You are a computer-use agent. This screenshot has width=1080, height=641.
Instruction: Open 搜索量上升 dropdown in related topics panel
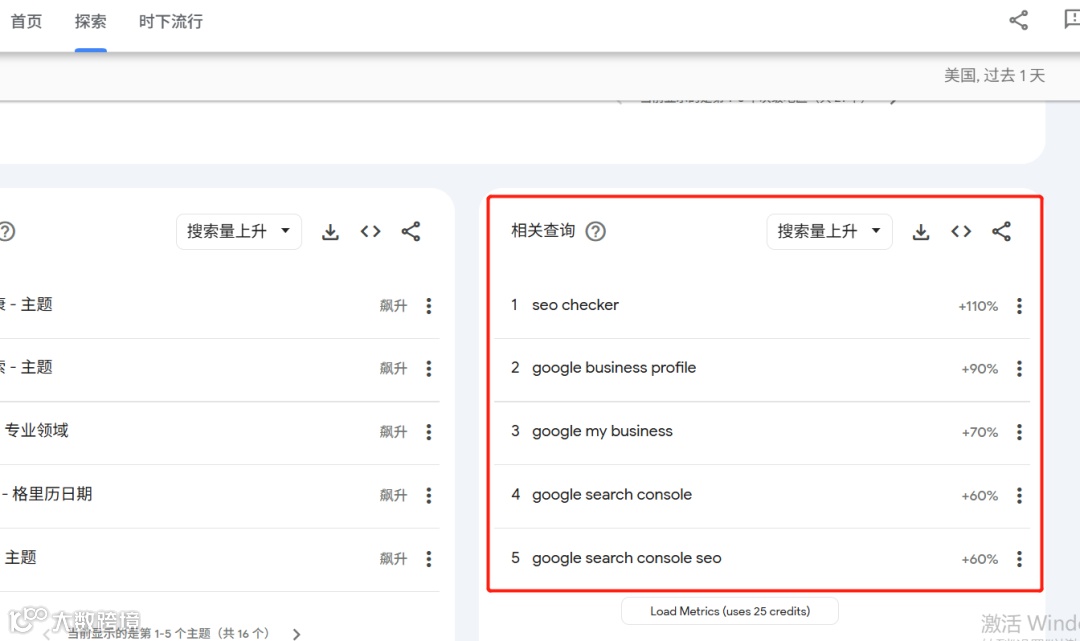pyautogui.click(x=238, y=231)
